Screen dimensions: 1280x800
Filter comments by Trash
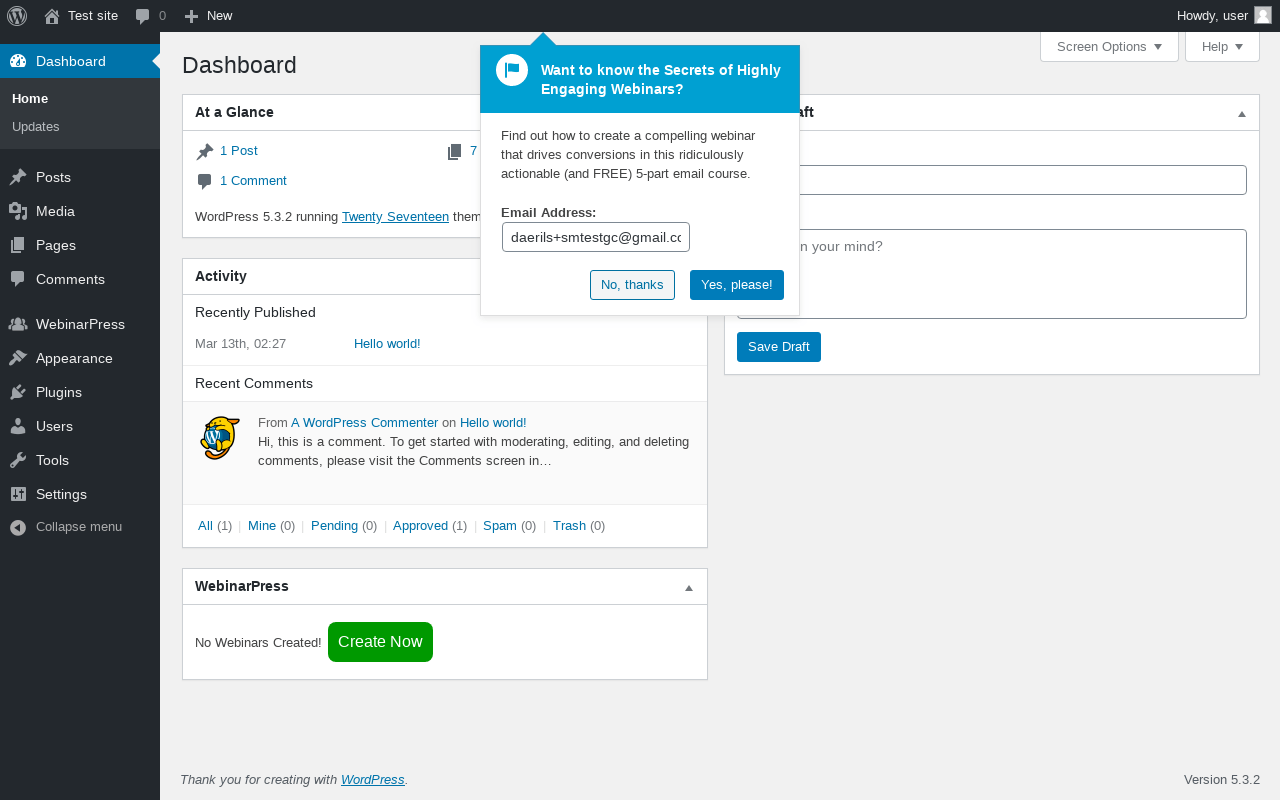569,526
